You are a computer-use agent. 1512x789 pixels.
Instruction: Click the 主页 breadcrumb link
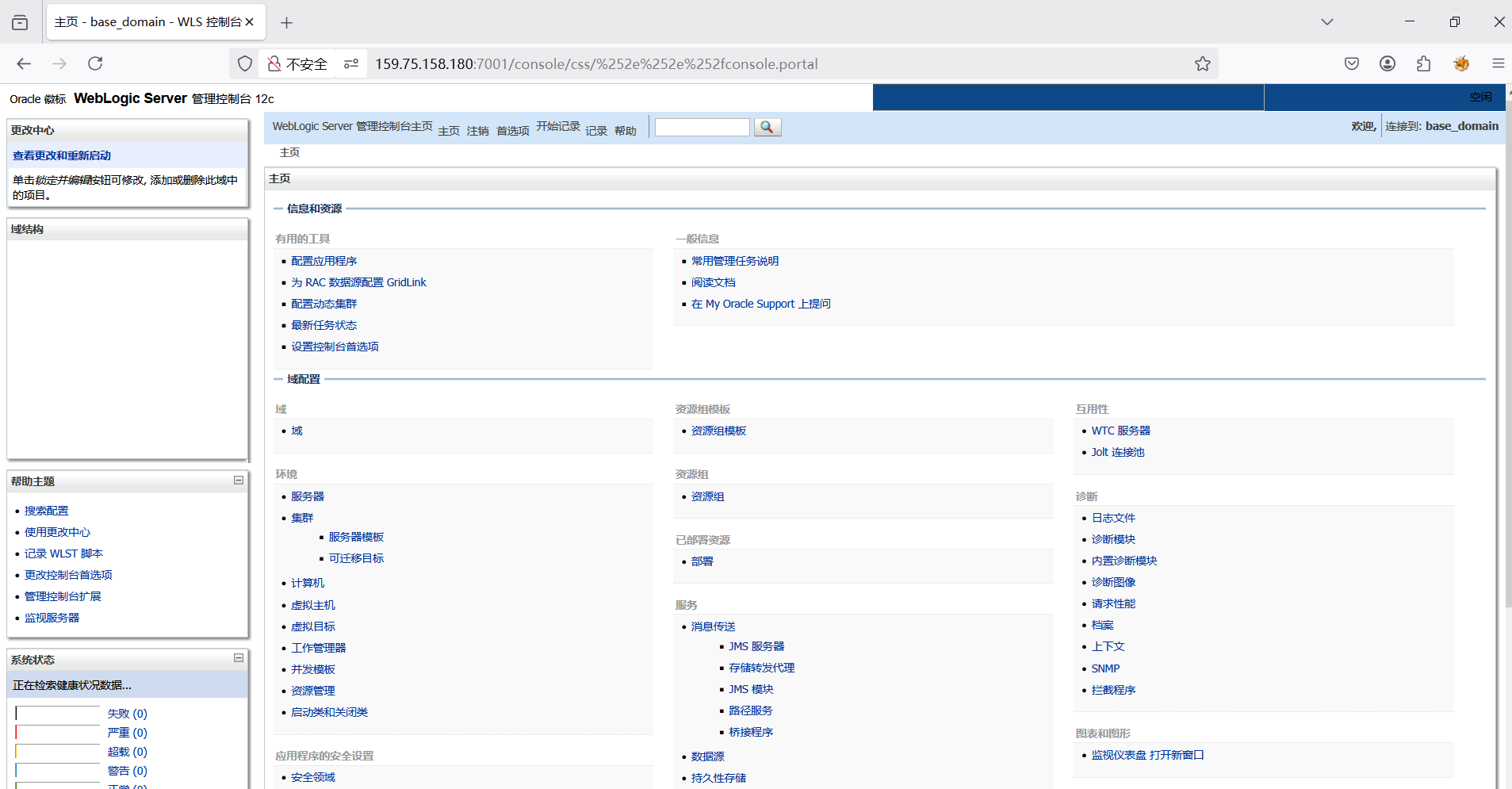tap(289, 152)
